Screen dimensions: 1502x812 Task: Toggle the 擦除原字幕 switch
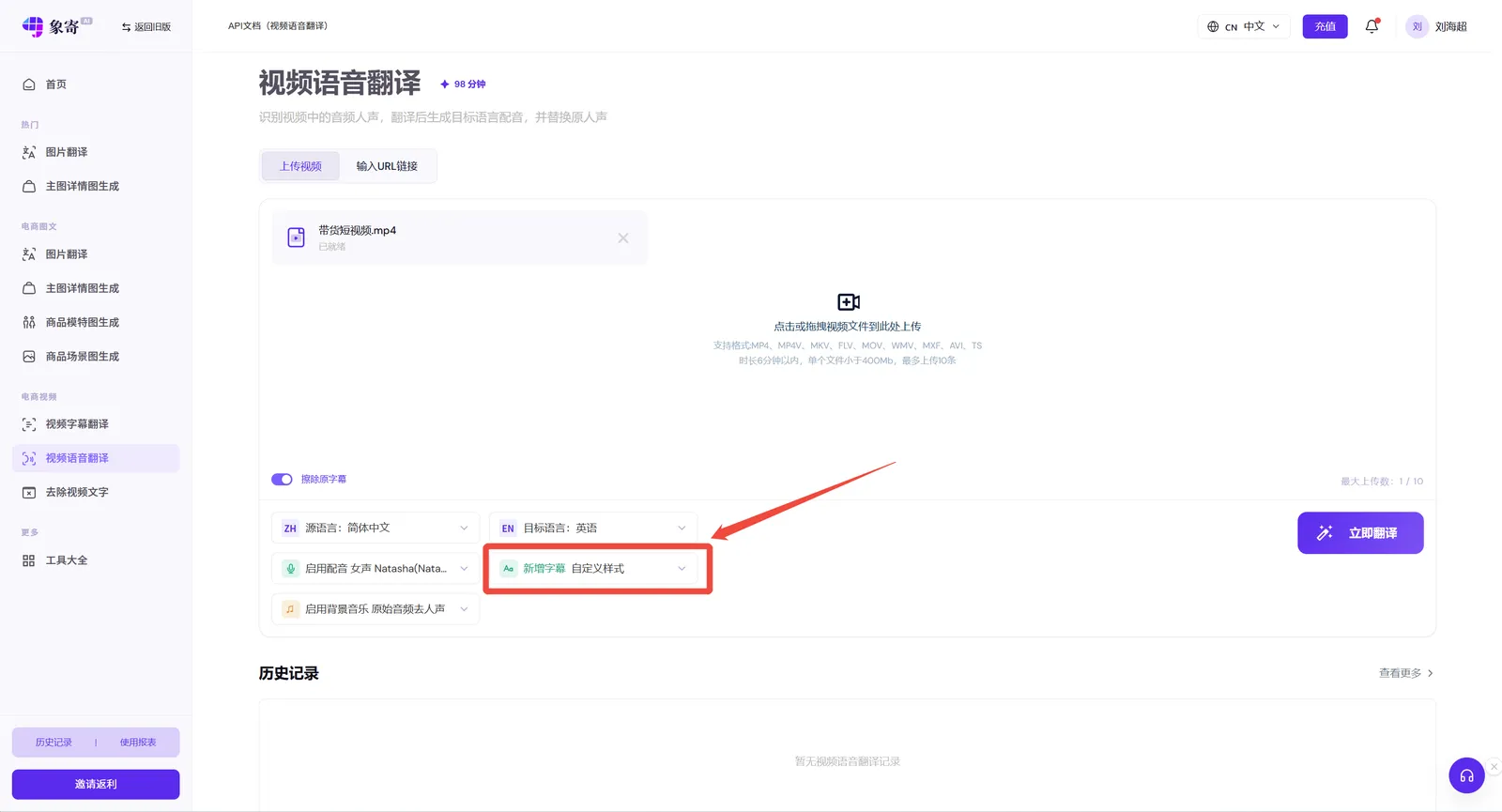[x=282, y=480]
